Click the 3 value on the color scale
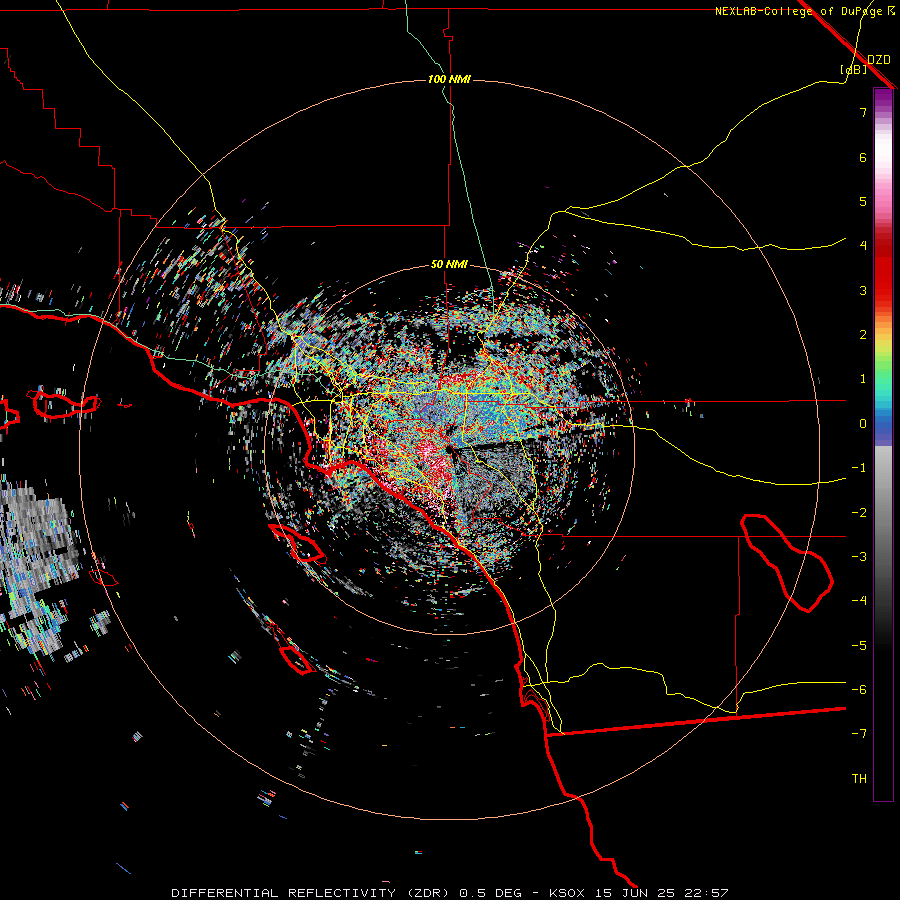This screenshot has height=900, width=900. click(x=863, y=290)
